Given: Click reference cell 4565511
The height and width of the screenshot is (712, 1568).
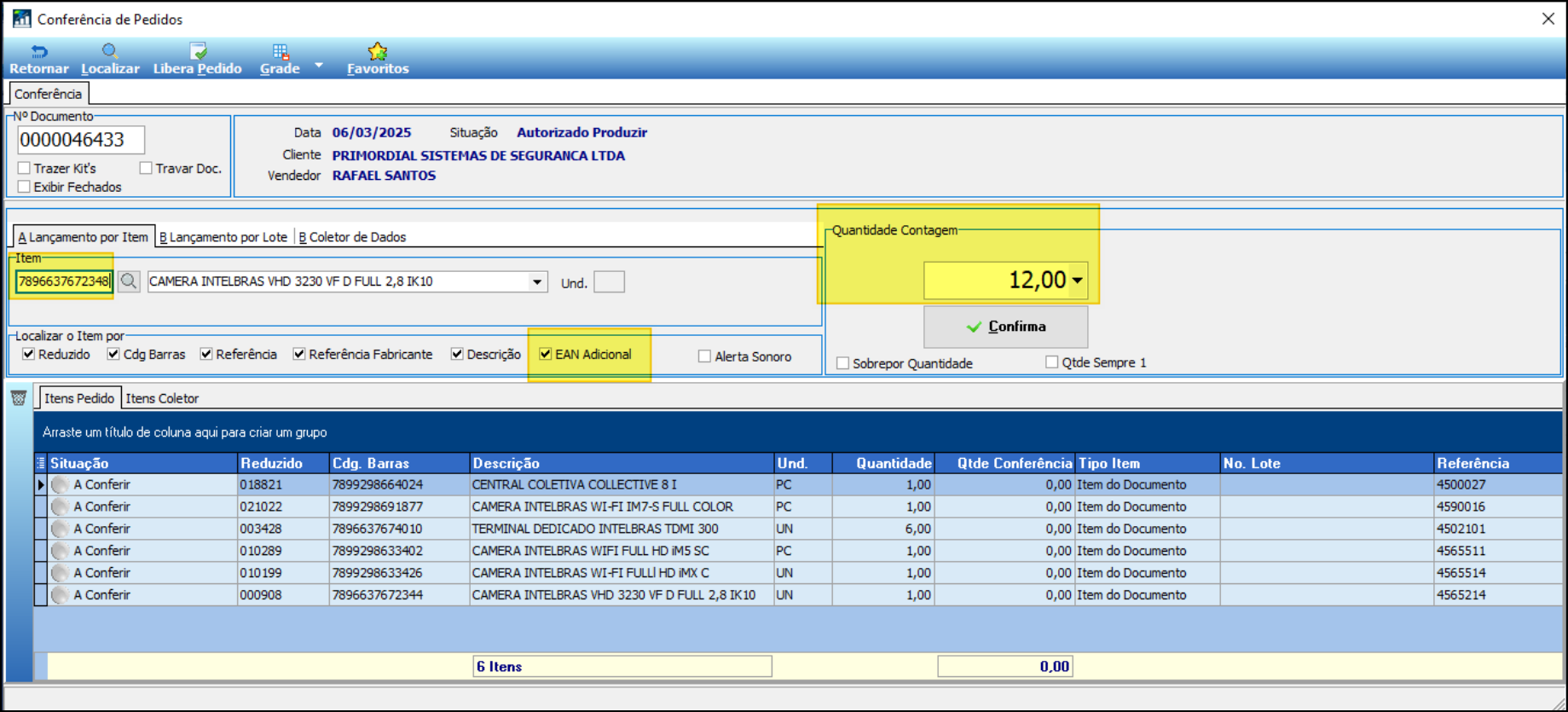Looking at the screenshot, I should [x=1498, y=552].
